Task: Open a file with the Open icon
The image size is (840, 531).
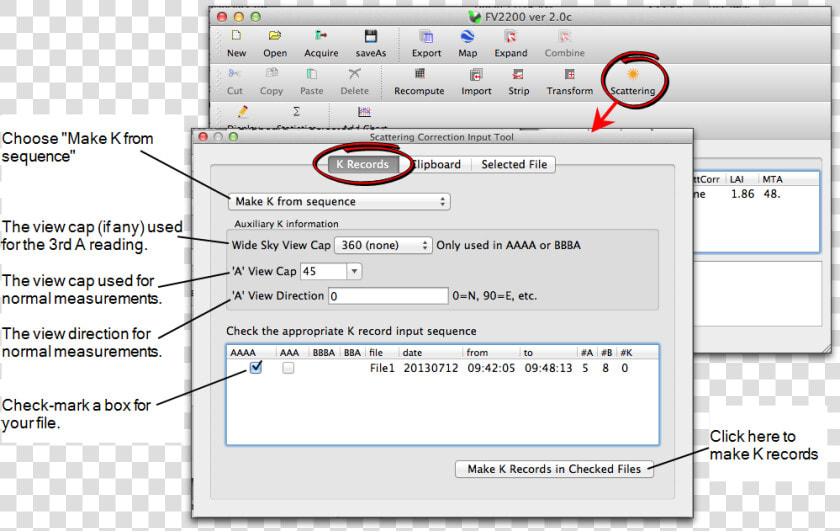Action: [x=275, y=36]
